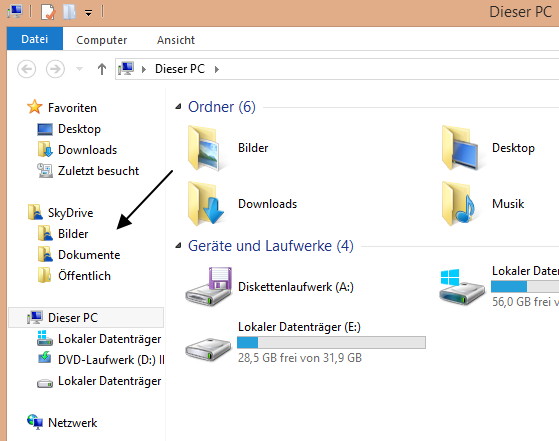This screenshot has width=559, height=441.
Task: Select Dokumente under SkyDrive
Action: pyautogui.click(x=89, y=255)
